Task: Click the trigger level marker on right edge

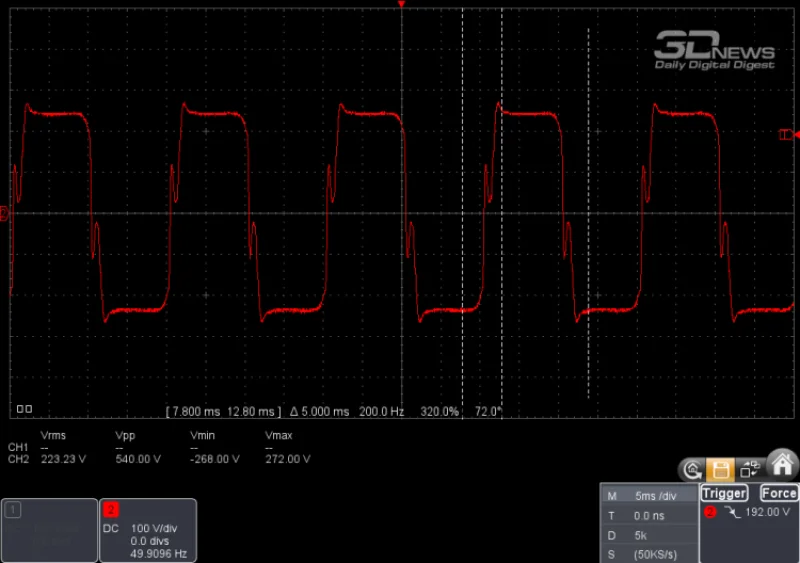Action: [787, 134]
